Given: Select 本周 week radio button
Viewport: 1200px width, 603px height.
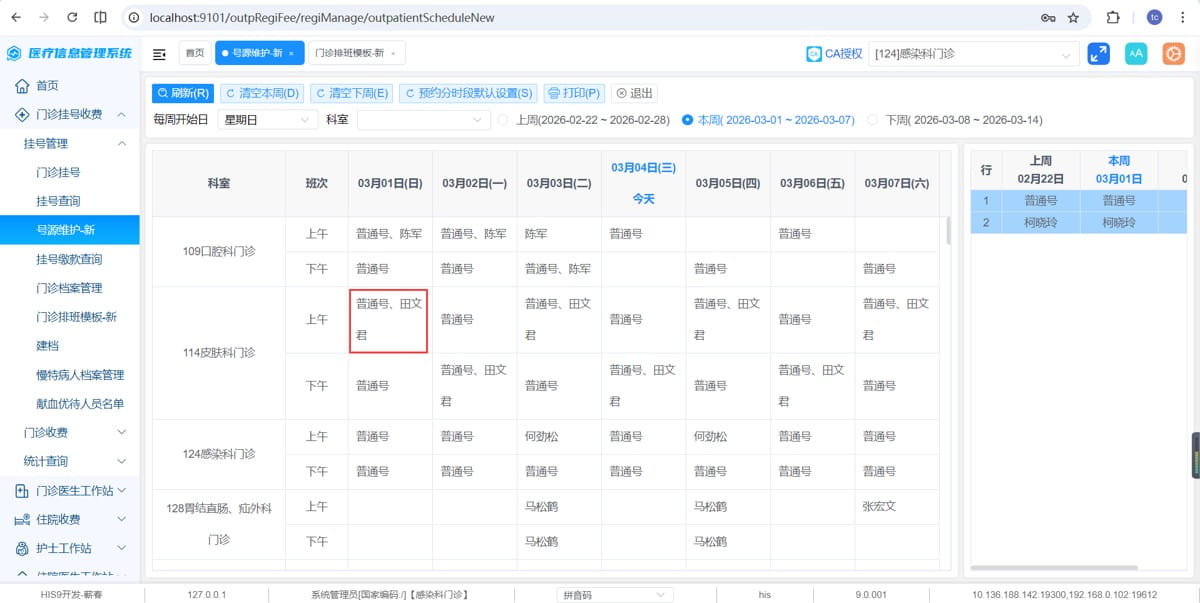Looking at the screenshot, I should click(x=687, y=120).
